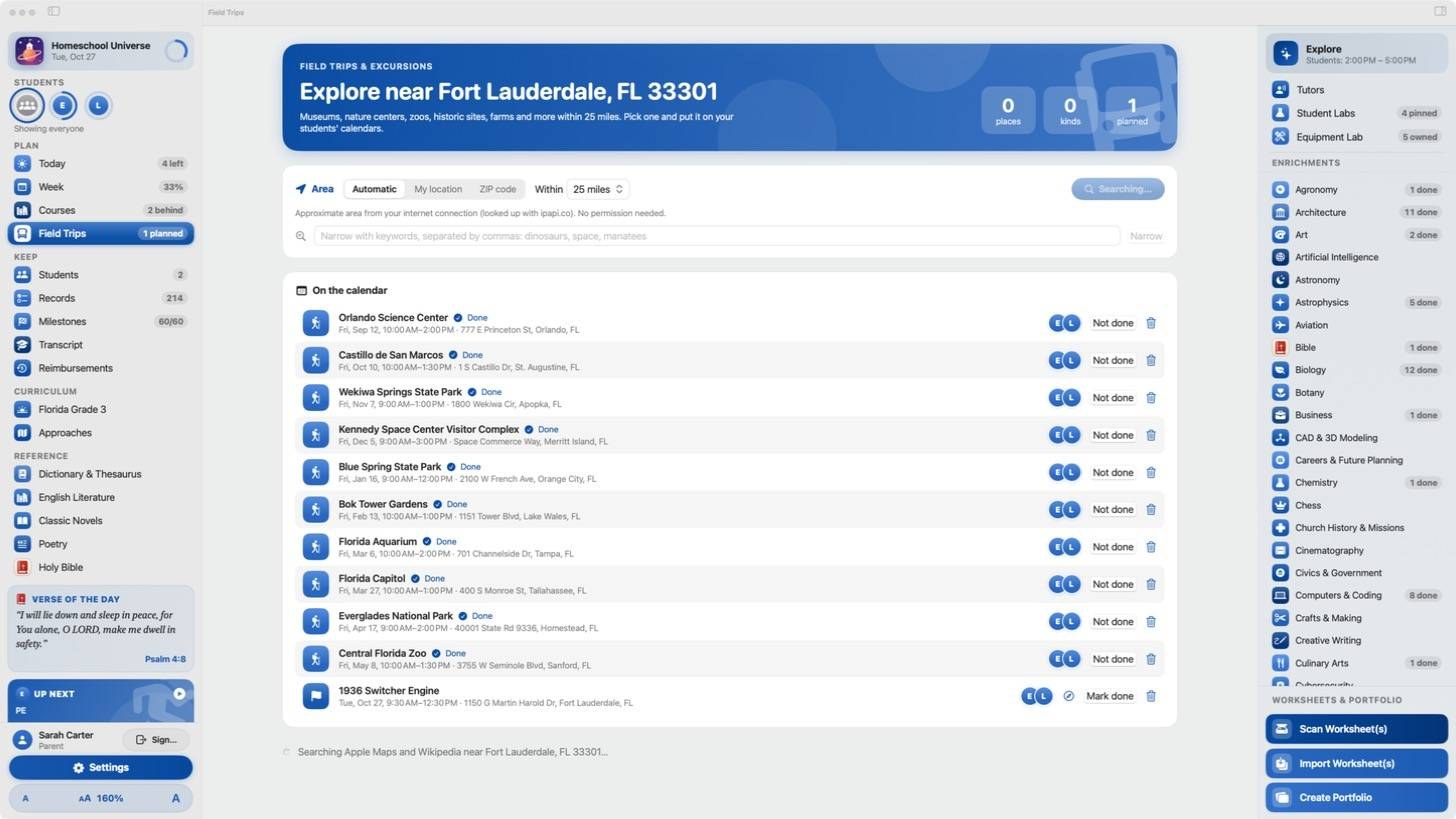Play the Up Next PE item

pos(179,693)
